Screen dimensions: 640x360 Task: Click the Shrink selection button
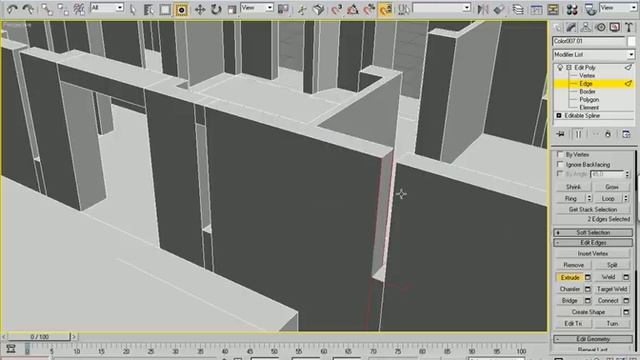pyautogui.click(x=573, y=187)
